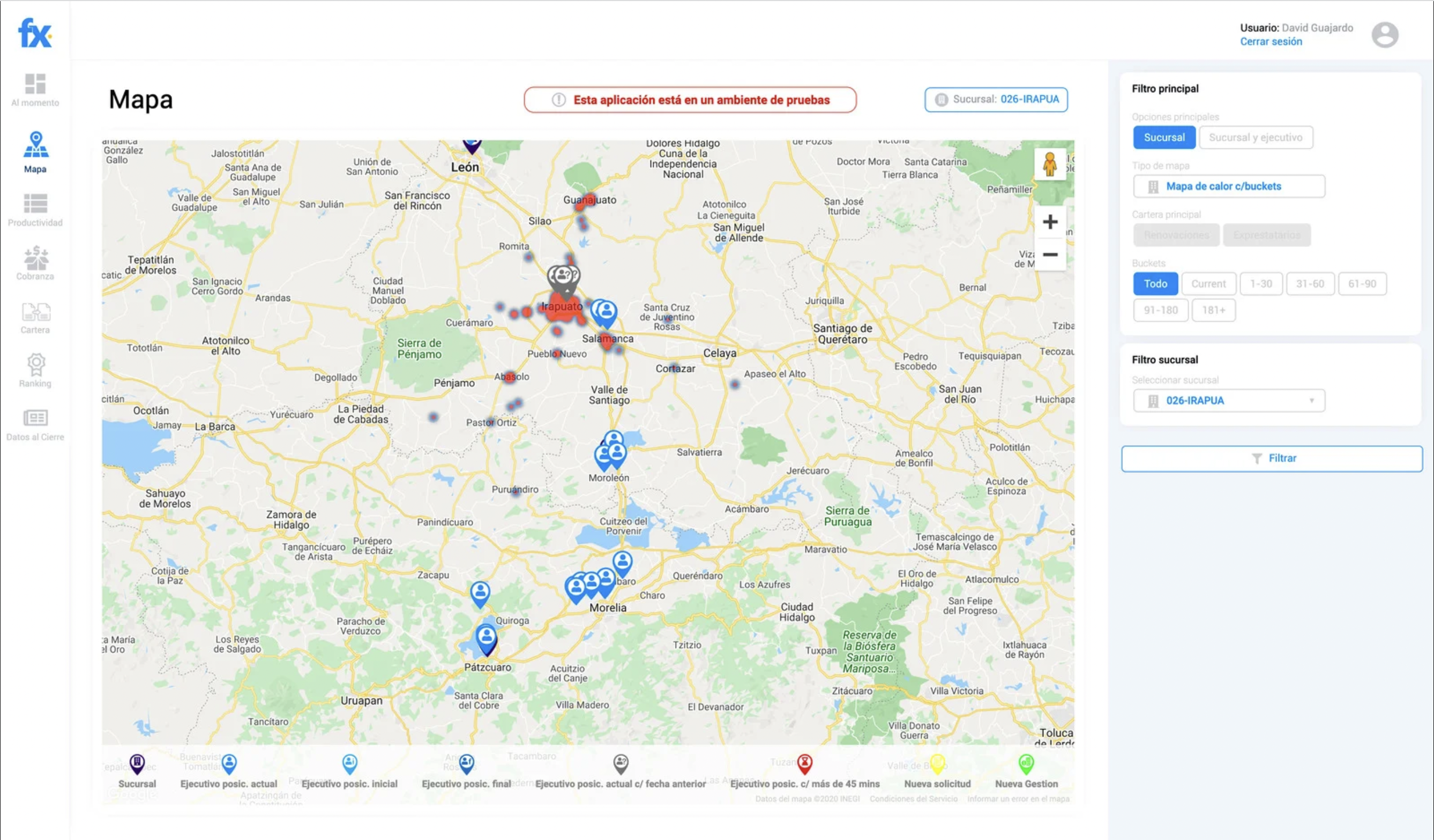Go to Cobranza section icon
1434x840 pixels.
[35, 258]
